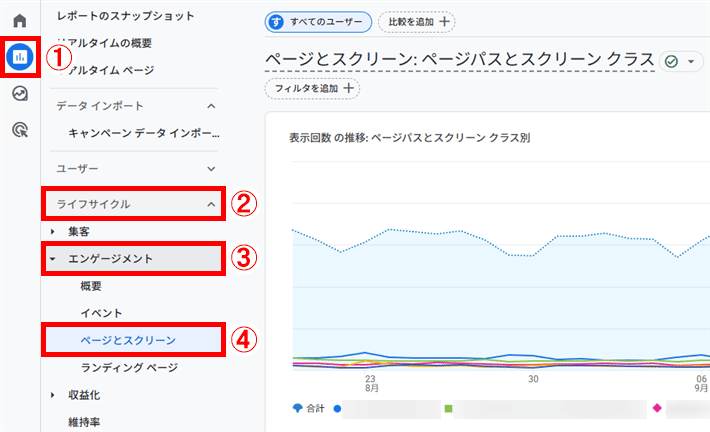Click plus icon in フィルタを追加 chip
The height and width of the screenshot is (432, 710).
[348, 88]
